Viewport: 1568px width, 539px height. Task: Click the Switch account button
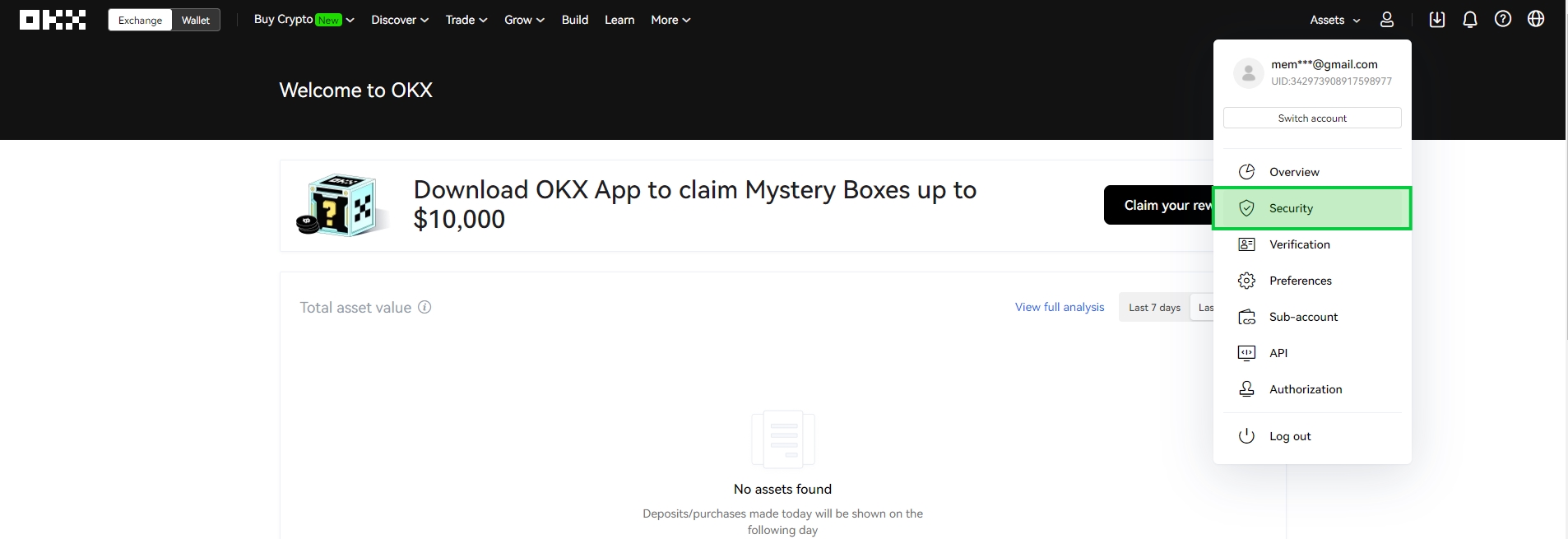click(x=1312, y=118)
